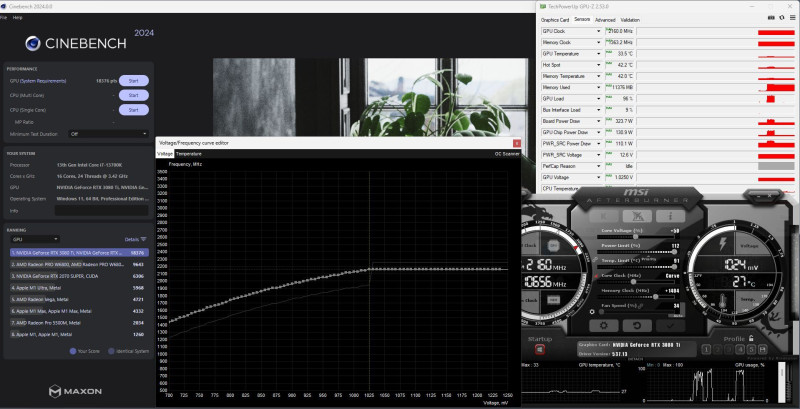The width and height of the screenshot is (800, 409).
Task: Select the Apple M1 Ultra, Metal ranking row
Action: point(79,288)
